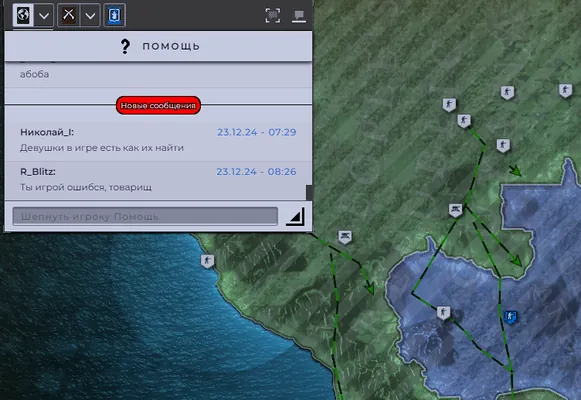Jump to new messages via red Новые сообщения
The image size is (581, 400).
coord(158,106)
